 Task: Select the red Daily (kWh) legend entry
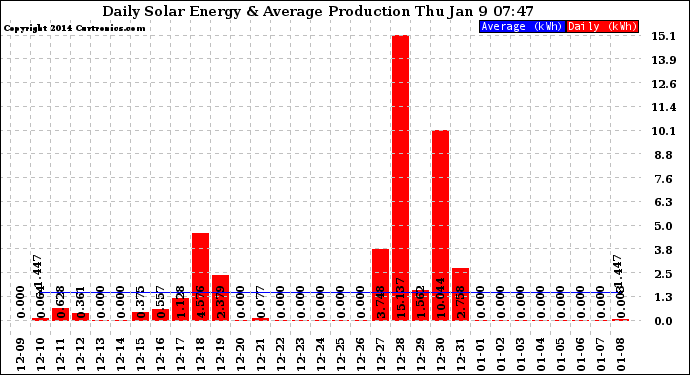[602, 26]
